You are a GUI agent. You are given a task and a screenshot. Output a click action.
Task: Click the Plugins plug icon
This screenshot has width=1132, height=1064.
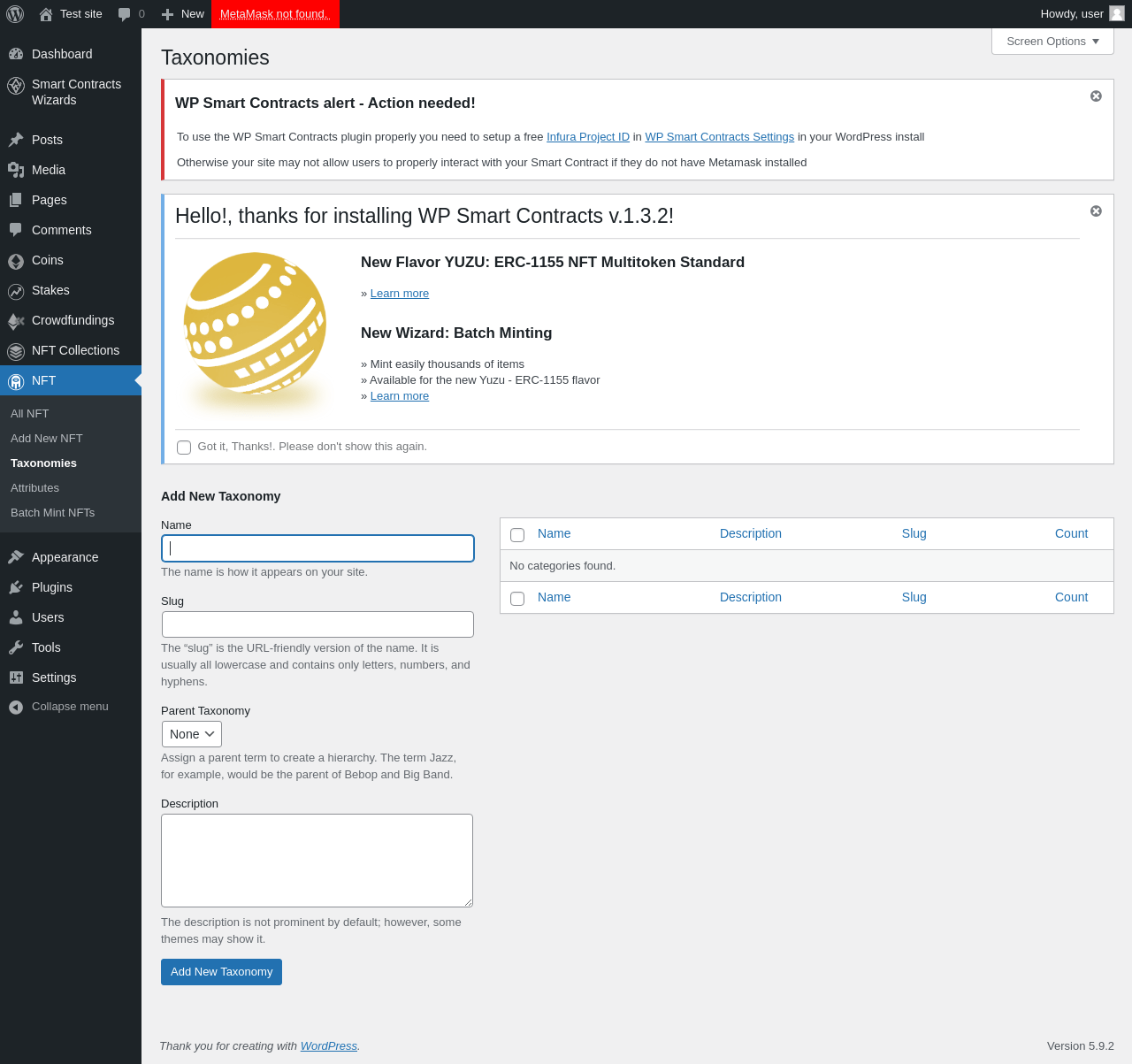pyautogui.click(x=16, y=587)
